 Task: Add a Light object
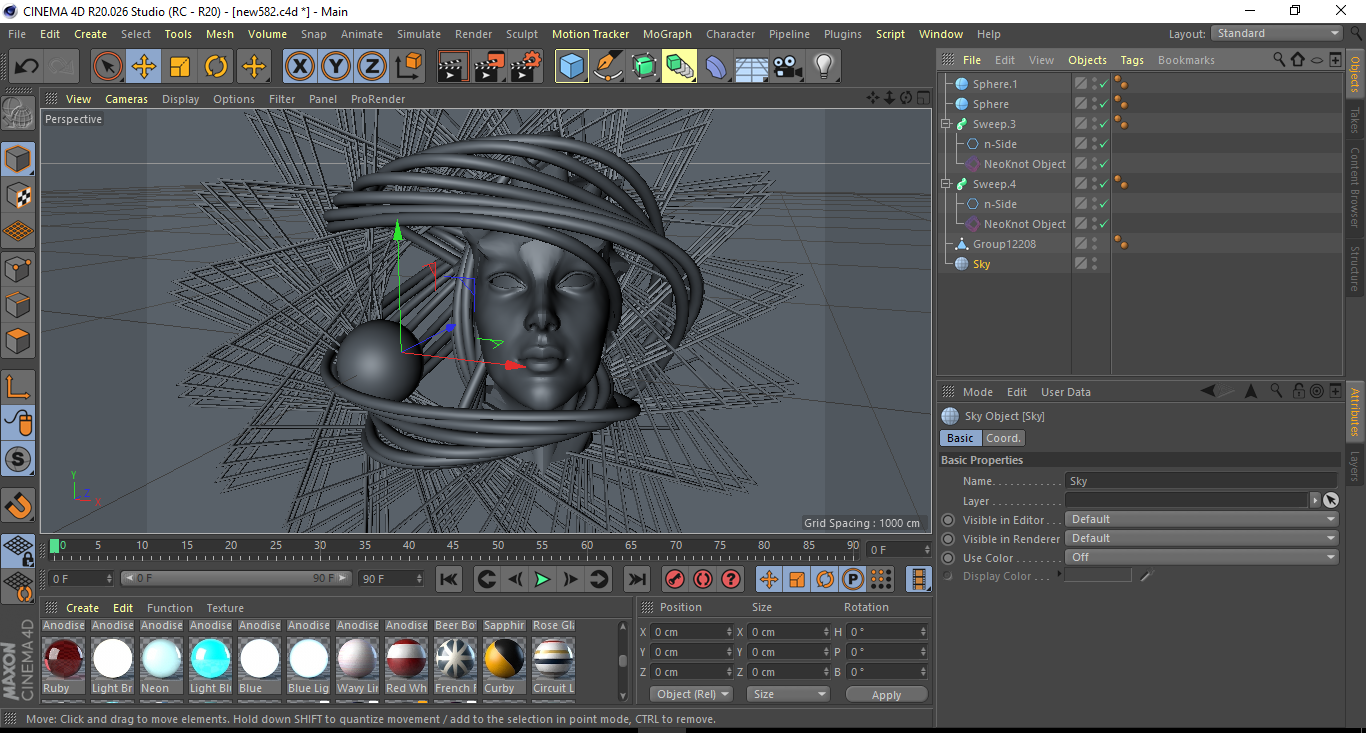pyautogui.click(x=824, y=67)
